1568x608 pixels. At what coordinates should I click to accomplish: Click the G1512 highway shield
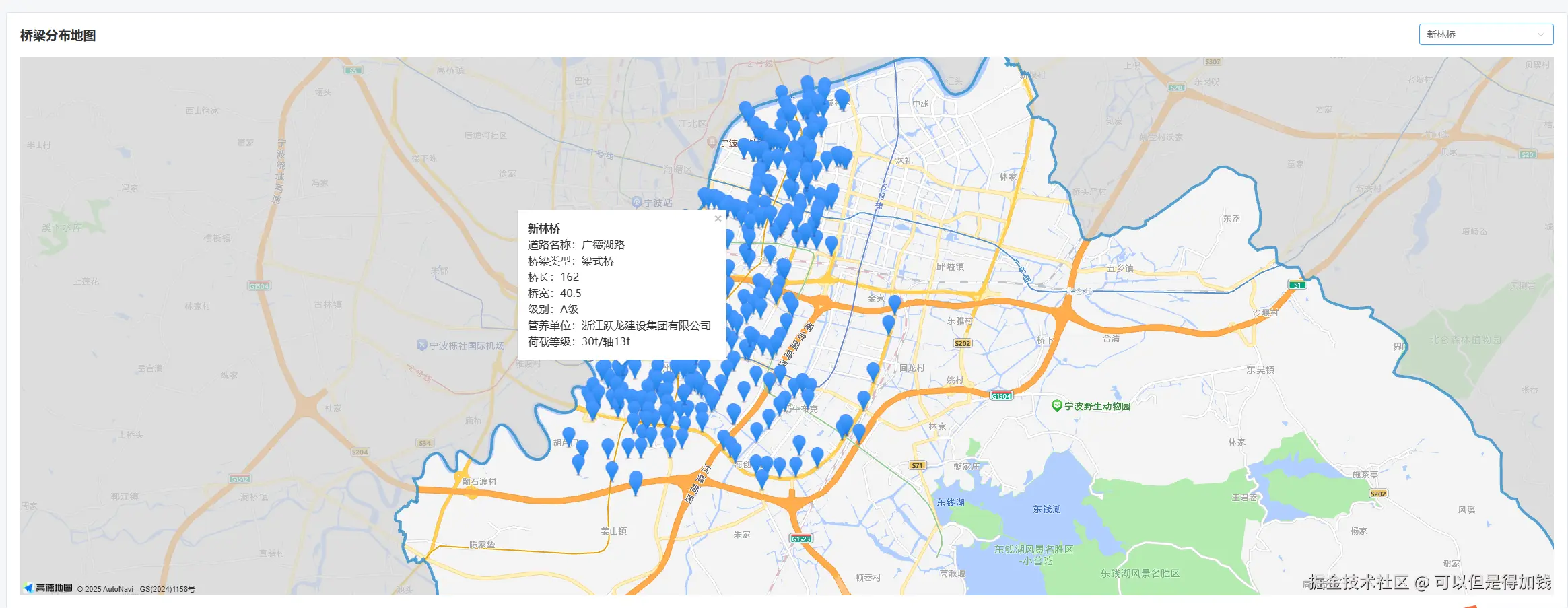pos(240,479)
